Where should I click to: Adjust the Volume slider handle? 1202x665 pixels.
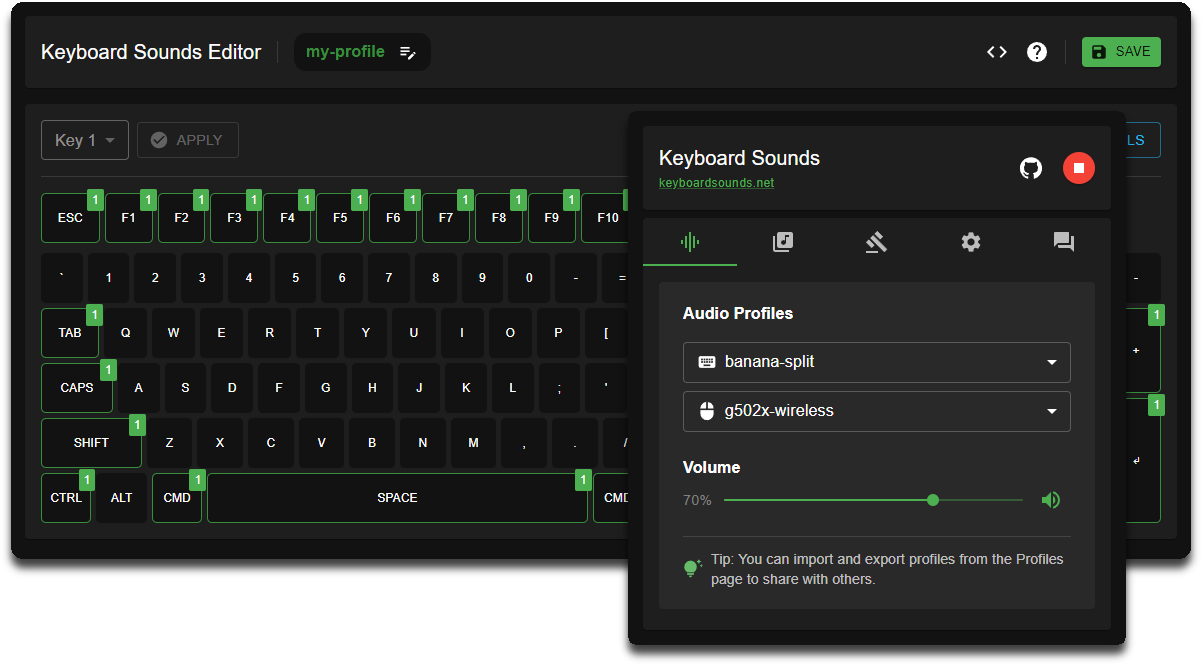coord(932,499)
